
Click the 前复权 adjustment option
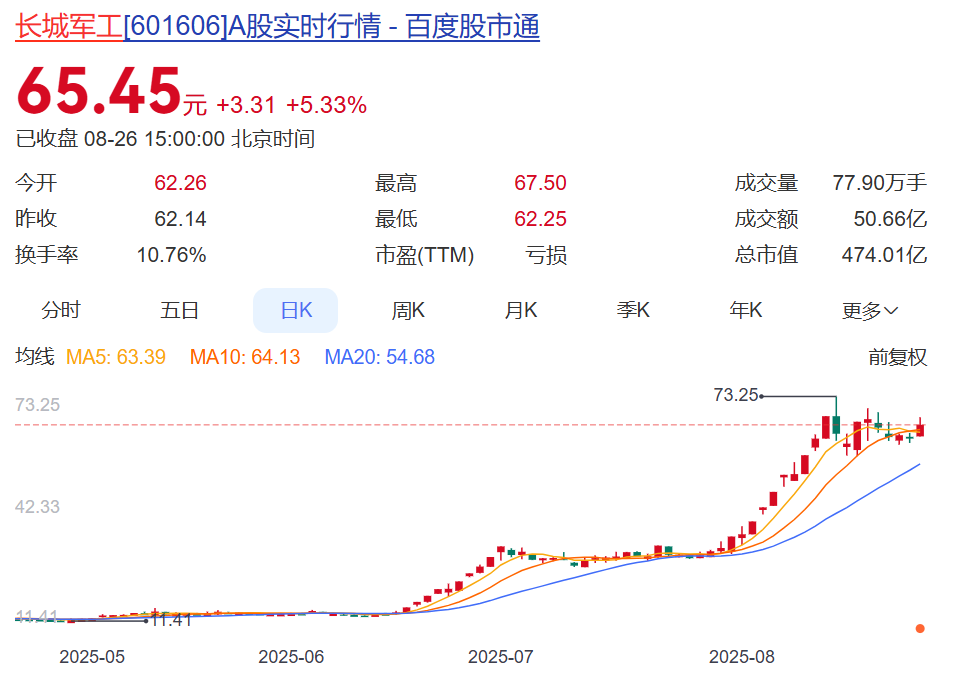897,357
